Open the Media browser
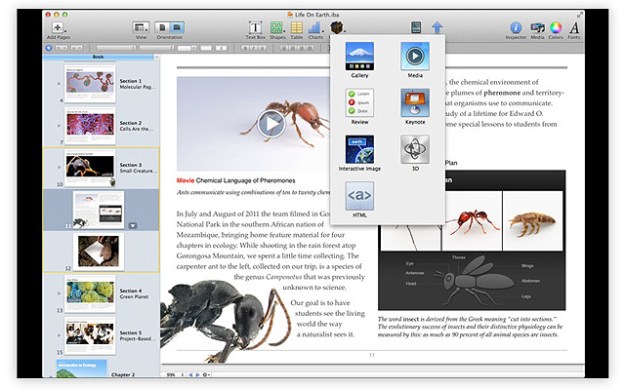 (x=537, y=30)
